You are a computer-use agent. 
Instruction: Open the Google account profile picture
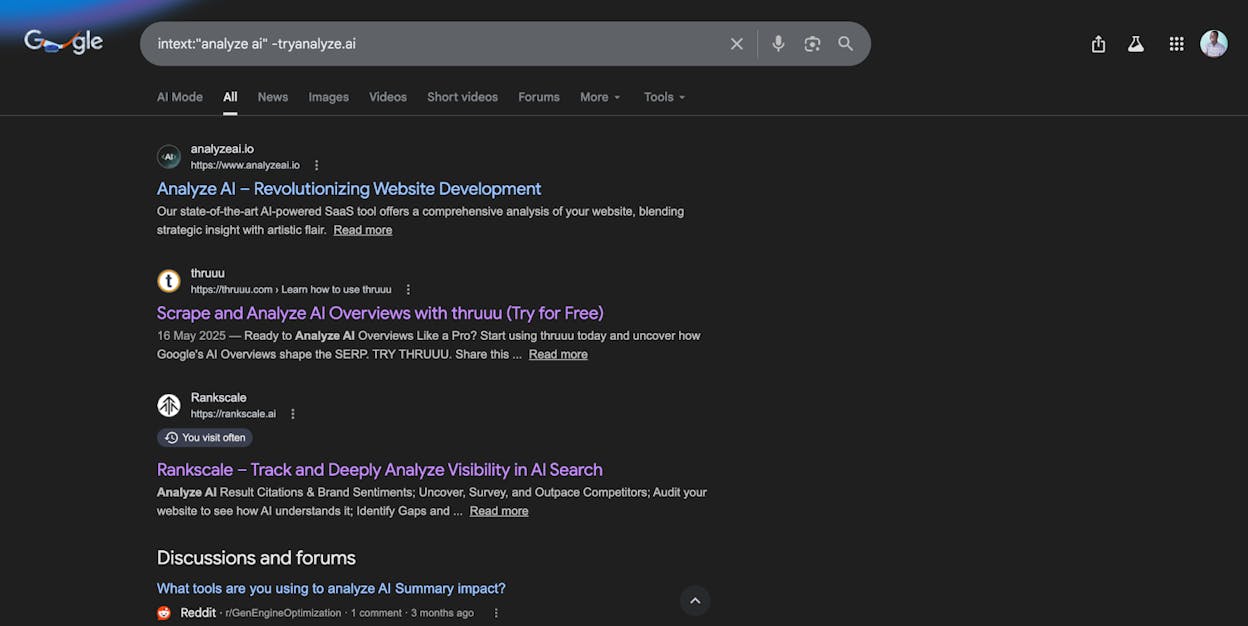click(x=1214, y=44)
